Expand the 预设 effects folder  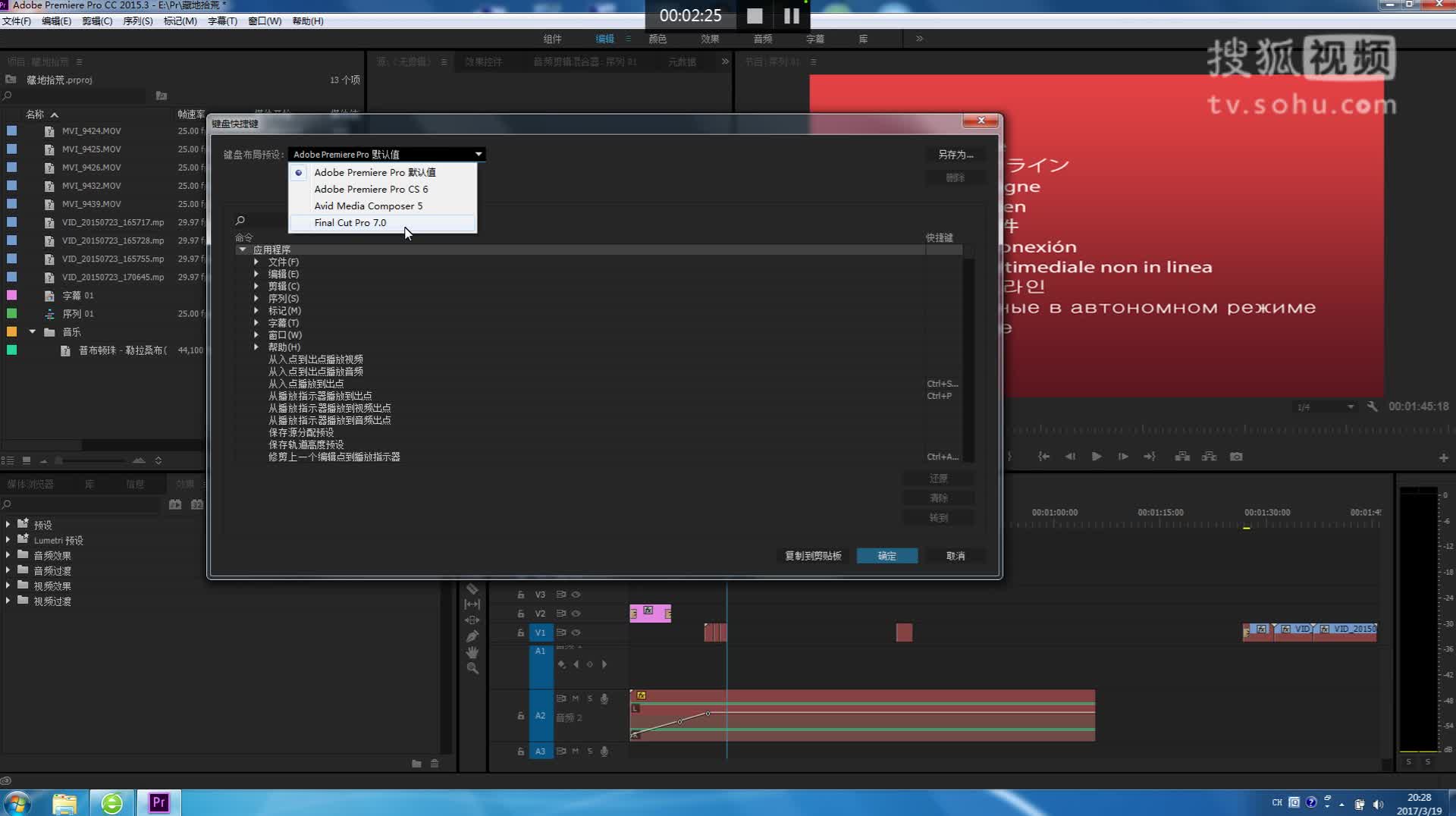pyautogui.click(x=8, y=525)
